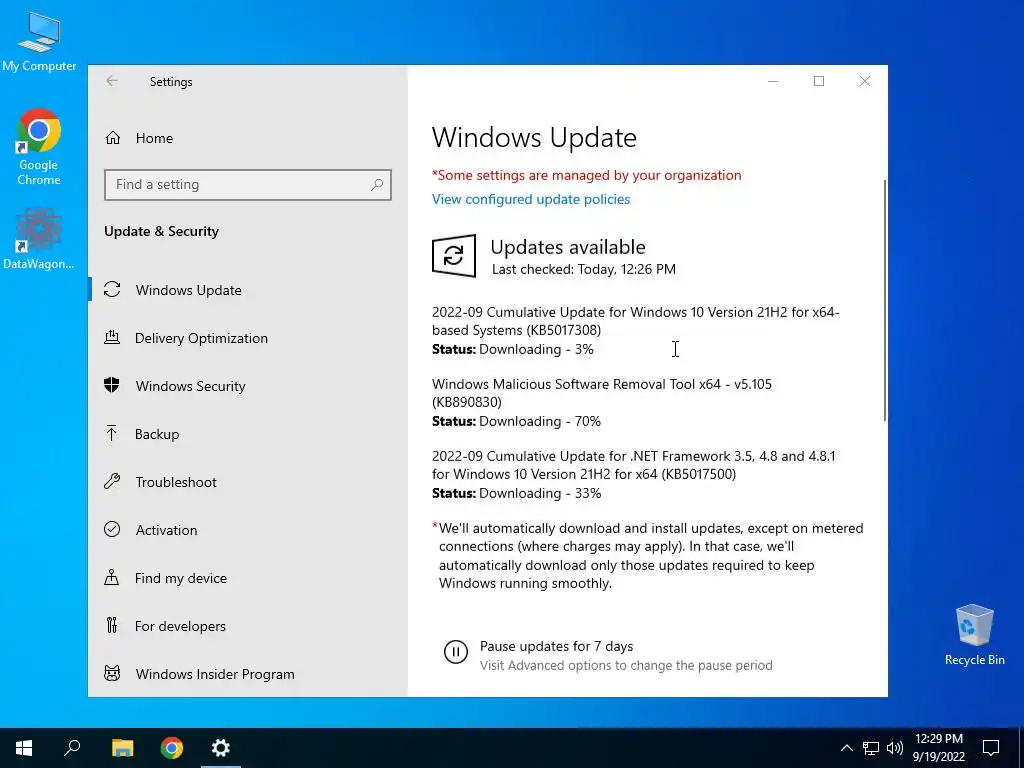Click the Malicious Software Removal Tool entry
Viewport: 1024px width, 768px height.
tap(601, 392)
